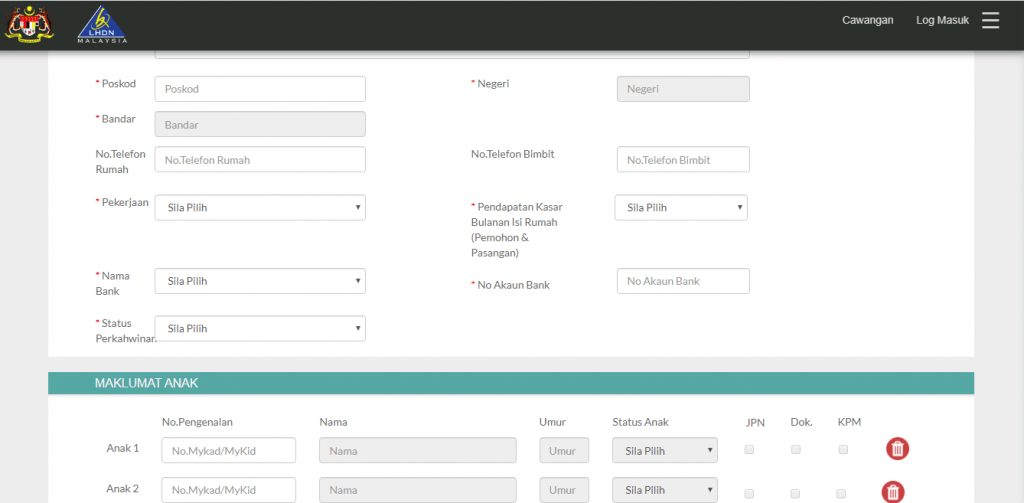The width and height of the screenshot is (1024, 503).
Task: Click the Bandar field
Action: pyautogui.click(x=260, y=124)
